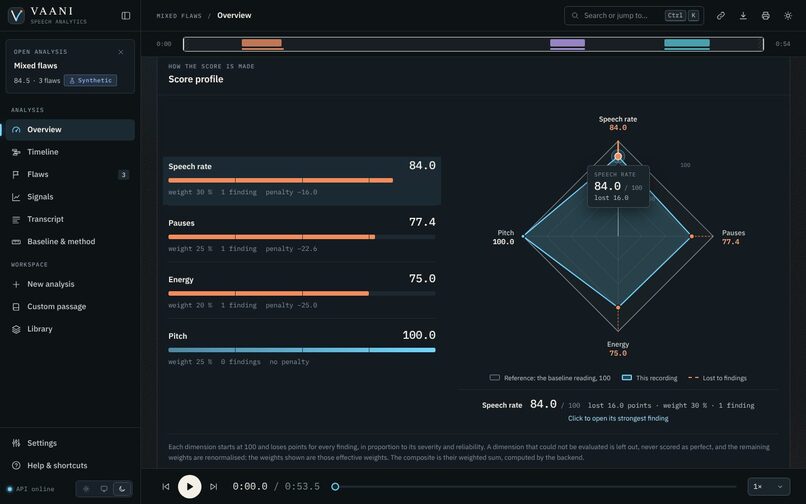The height and width of the screenshot is (504, 806).
Task: Focus the Search or jump to field
Action: point(634,15)
